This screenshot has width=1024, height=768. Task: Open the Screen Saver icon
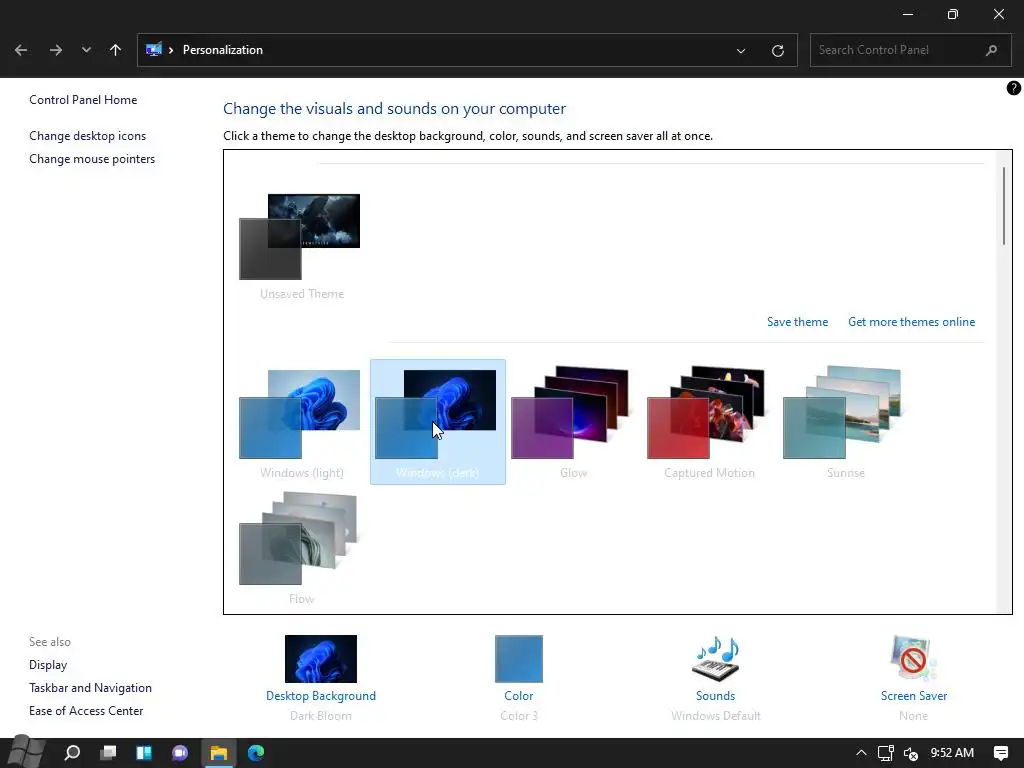pyautogui.click(x=913, y=659)
